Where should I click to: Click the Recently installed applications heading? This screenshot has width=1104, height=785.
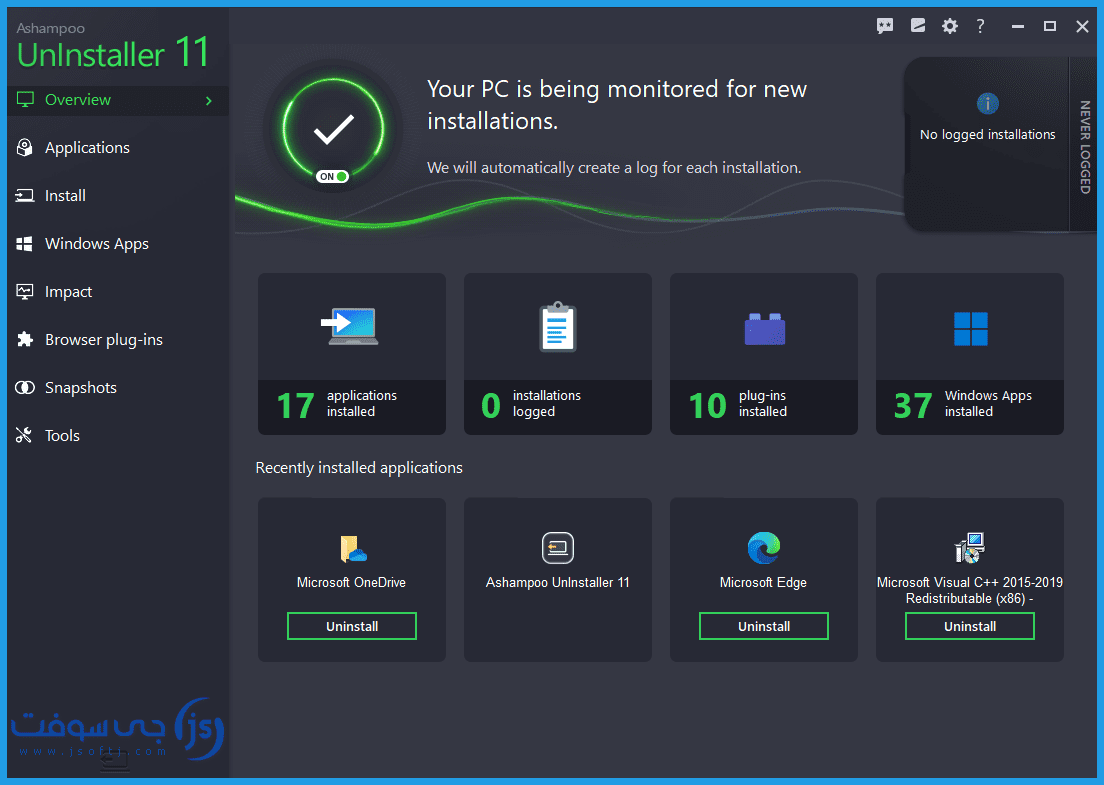coord(359,467)
